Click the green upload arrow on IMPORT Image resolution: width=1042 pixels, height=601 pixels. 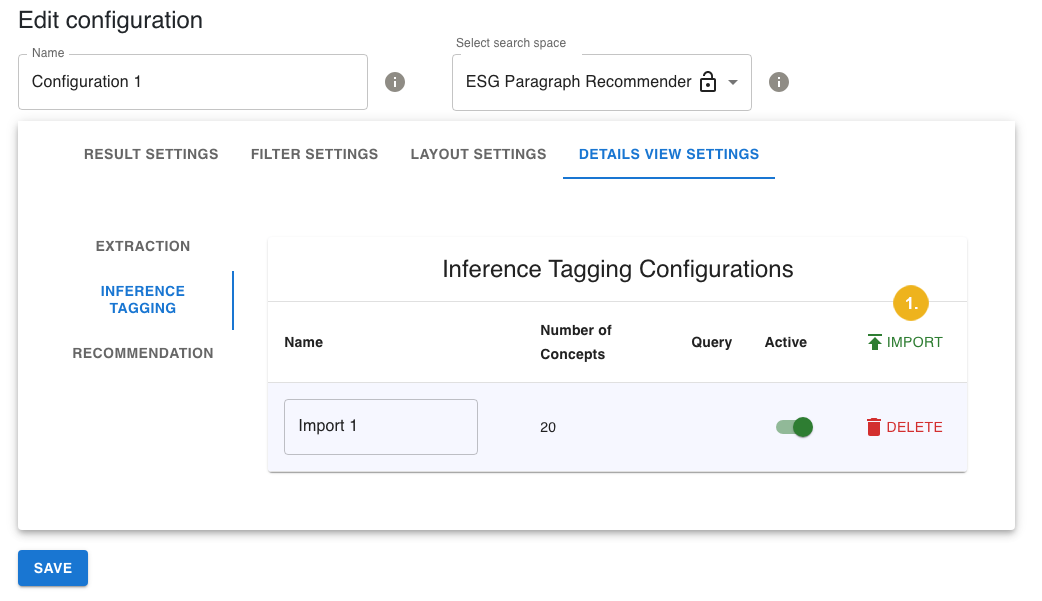pos(873,341)
